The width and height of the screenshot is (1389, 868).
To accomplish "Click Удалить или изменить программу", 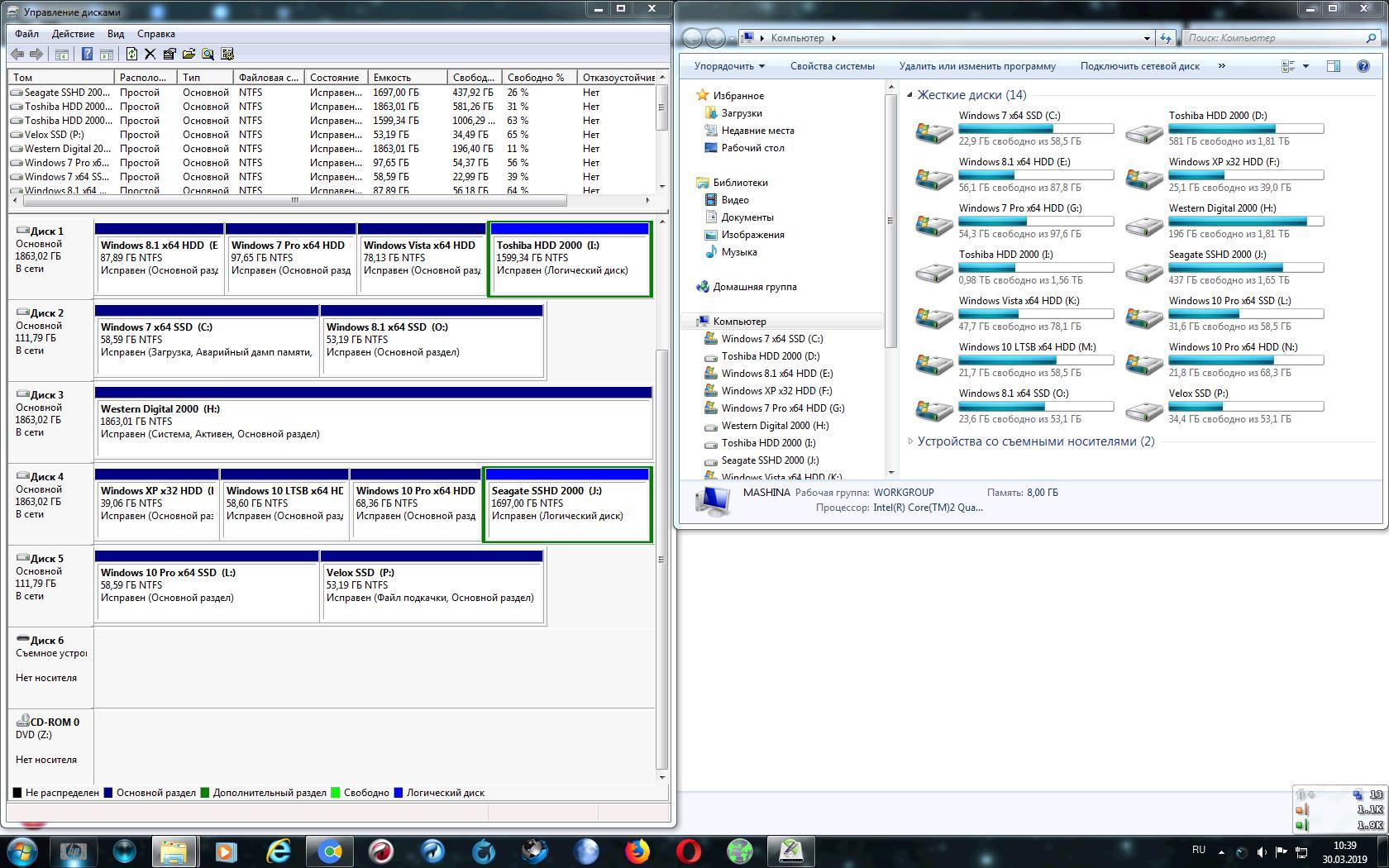I will (x=977, y=66).
